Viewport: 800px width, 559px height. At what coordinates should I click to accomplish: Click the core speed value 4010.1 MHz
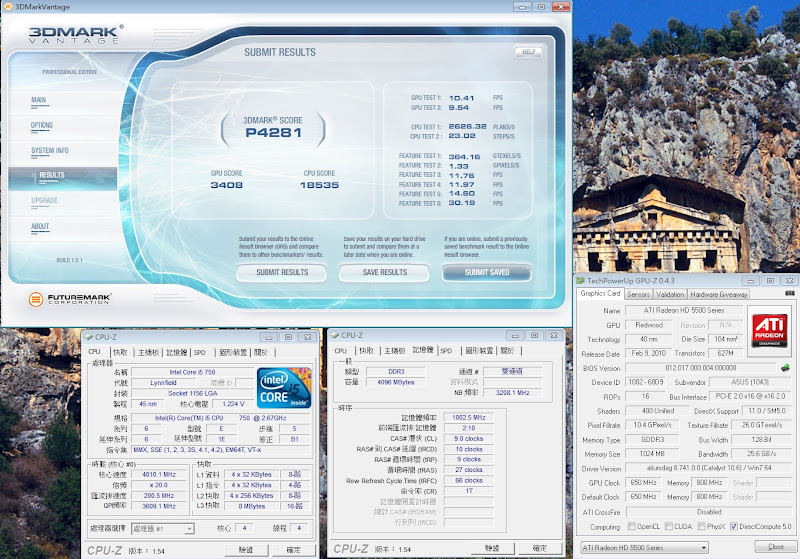click(159, 474)
